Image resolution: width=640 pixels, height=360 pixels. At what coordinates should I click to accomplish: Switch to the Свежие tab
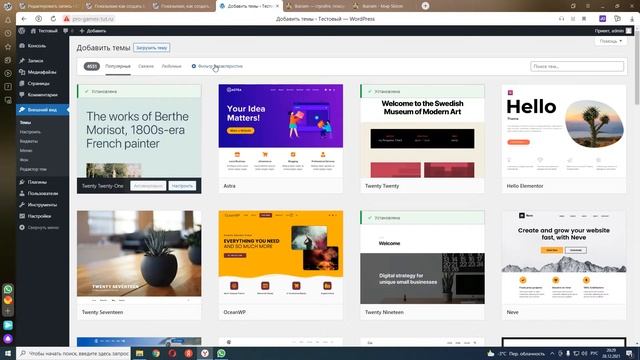[146, 66]
